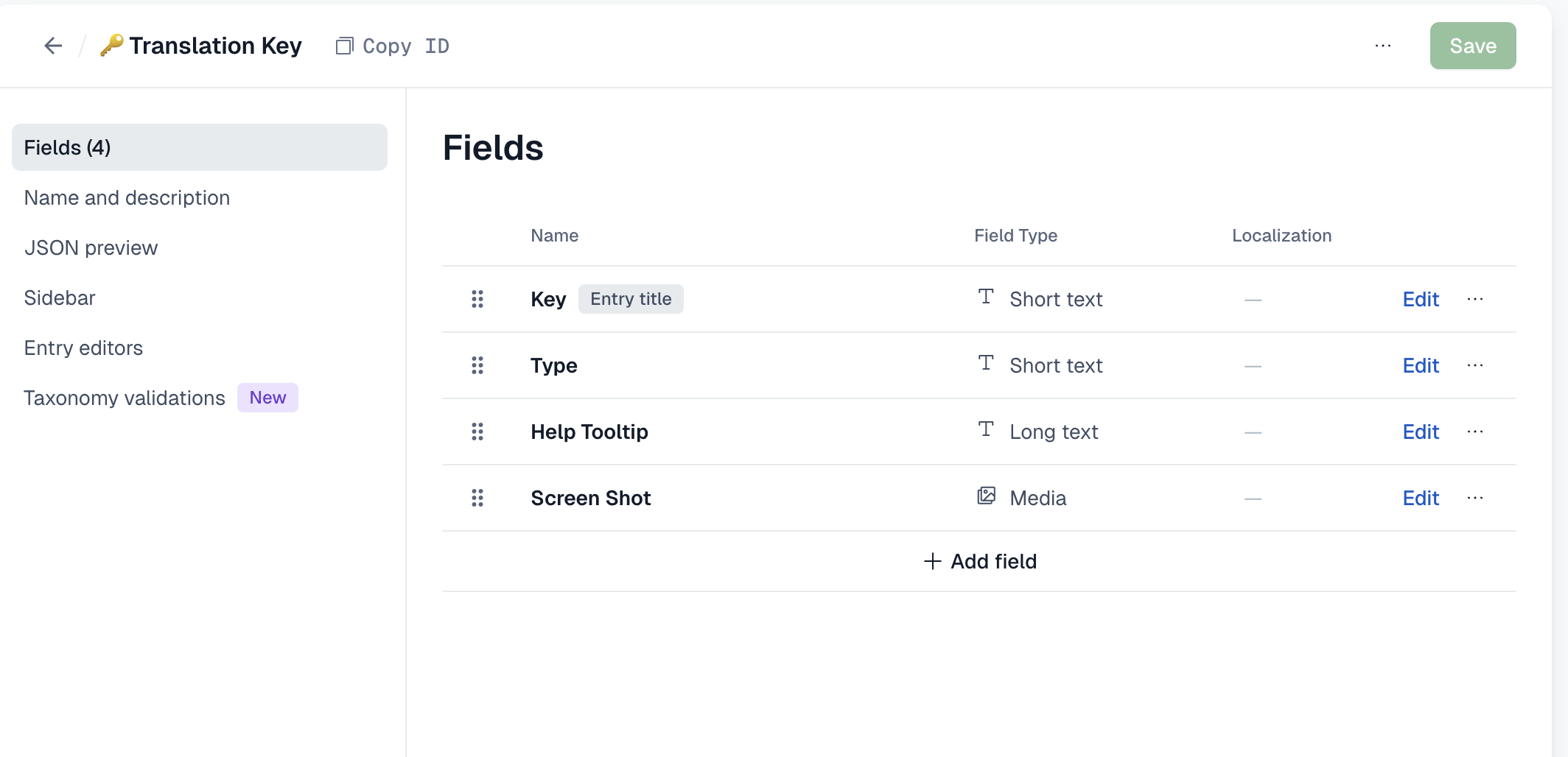Open the JSON preview tab

(x=91, y=247)
